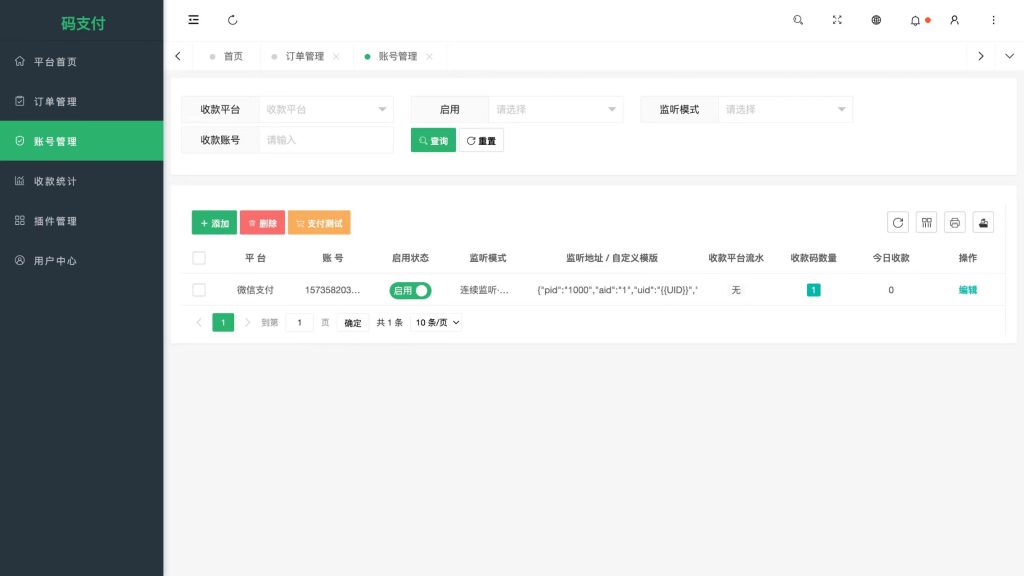Select page 1 in the pagination control
The image size is (1024, 576).
tap(222, 322)
